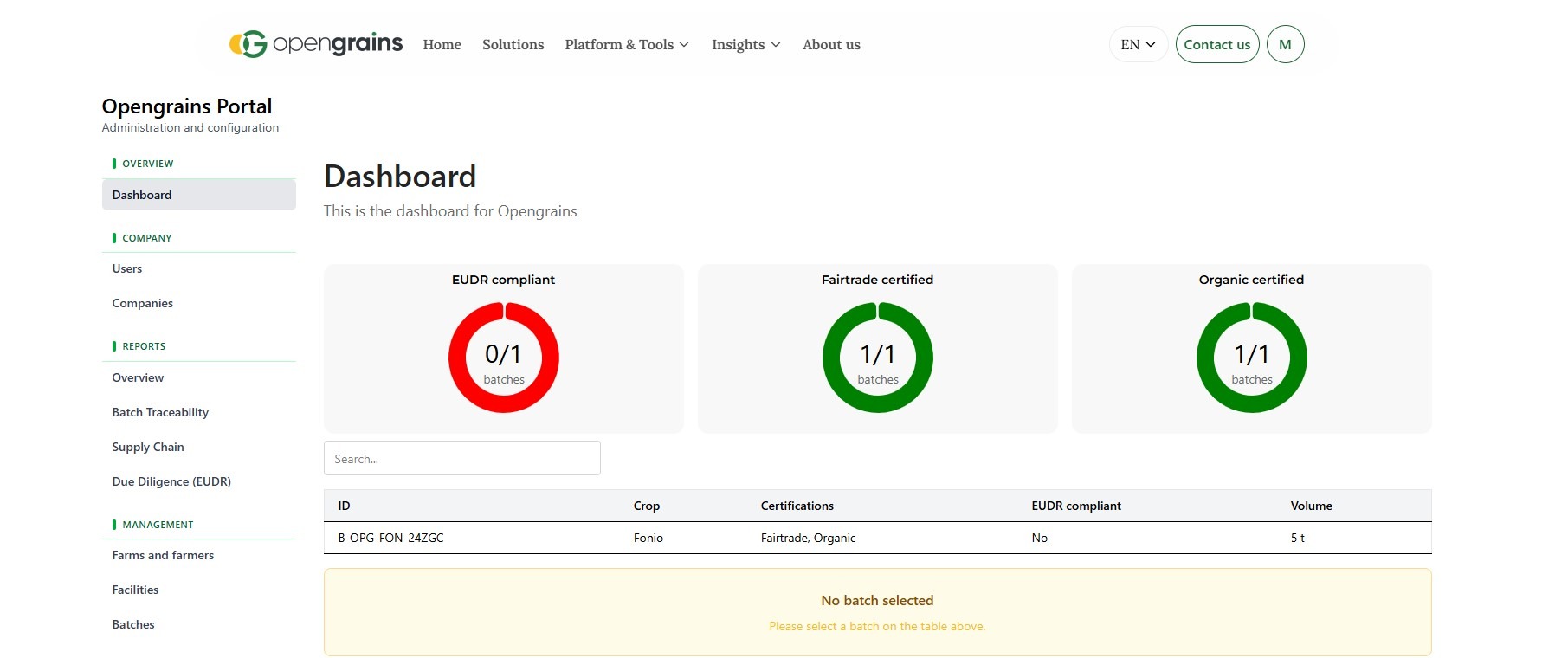Open the About us page
The height and width of the screenshot is (658, 1568).
click(831, 45)
